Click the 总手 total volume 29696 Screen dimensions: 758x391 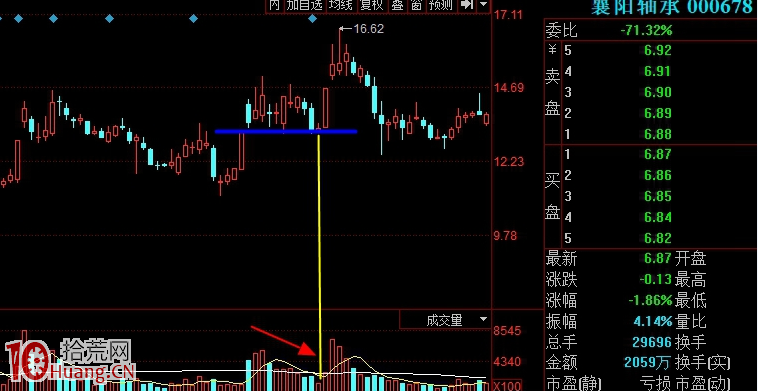pyautogui.click(x=652, y=342)
